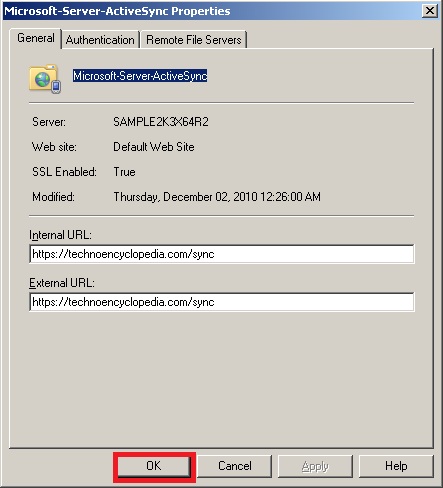Viewport: 443px width, 488px height.
Task: Click the External URL label
Action: tap(62, 283)
